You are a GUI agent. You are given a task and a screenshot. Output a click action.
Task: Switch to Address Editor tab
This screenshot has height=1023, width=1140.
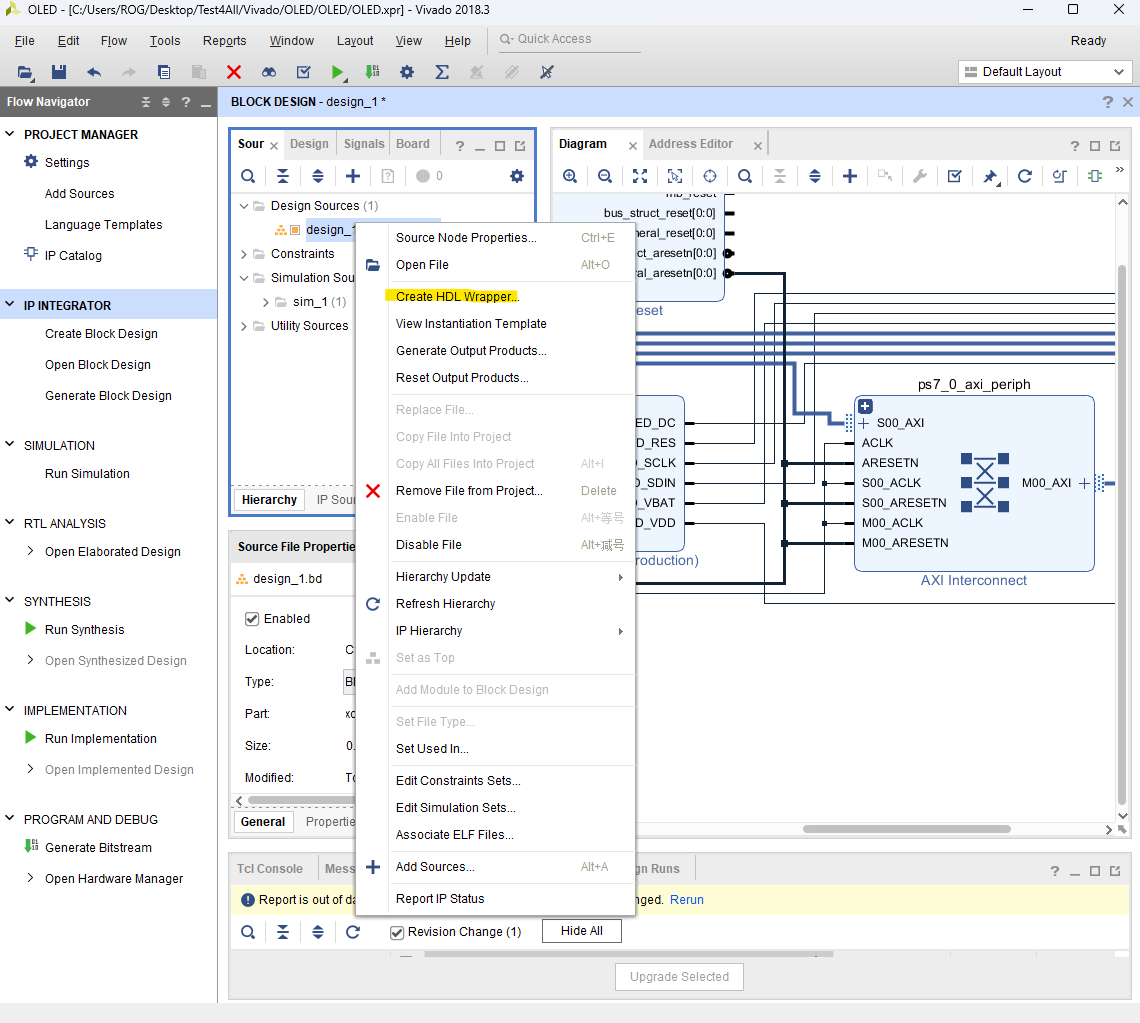pos(691,144)
